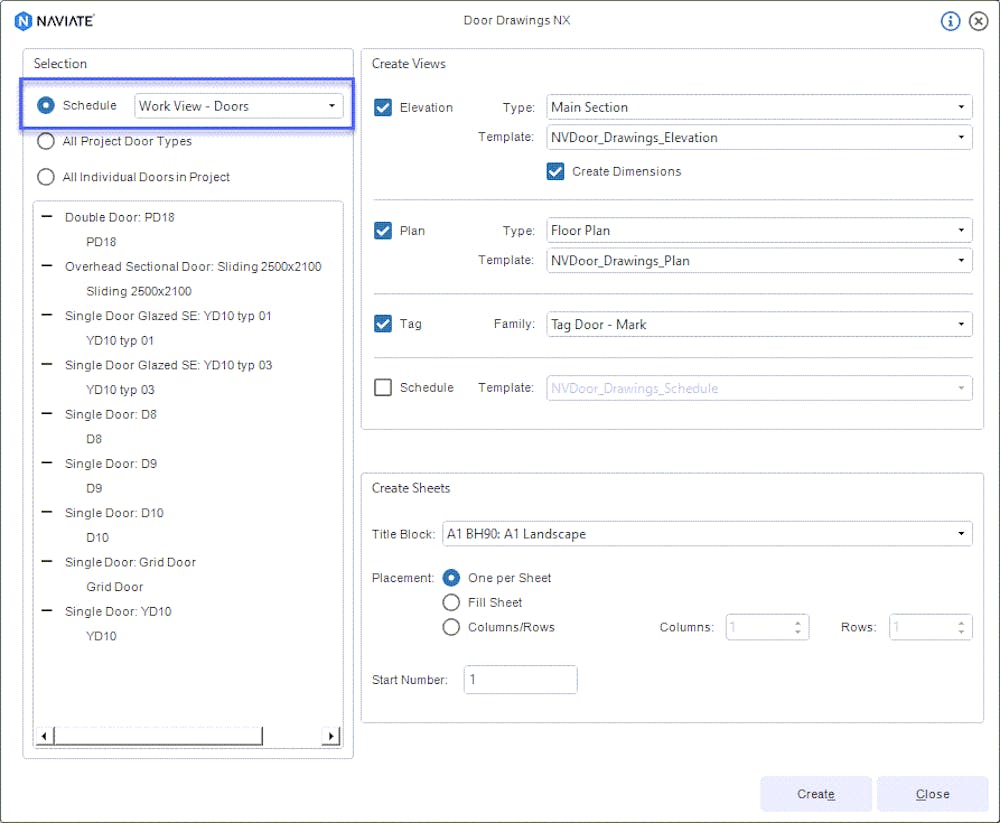Viewport: 1000px width, 823px height.
Task: Select the Schedule radio button
Action: [x=46, y=105]
